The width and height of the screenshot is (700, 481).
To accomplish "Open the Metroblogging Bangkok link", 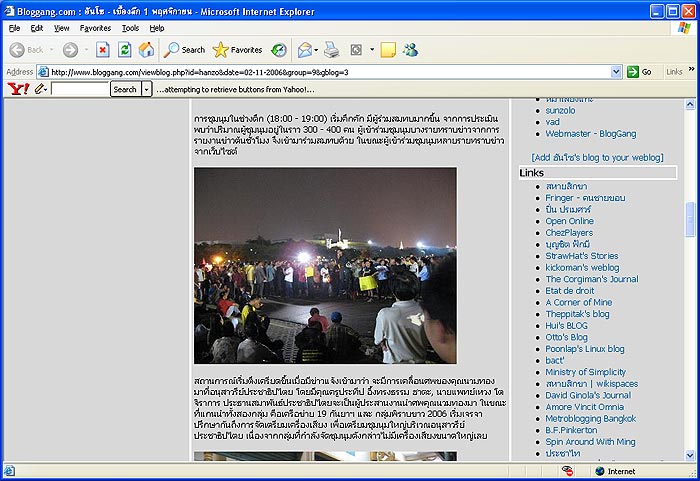I will 591,418.
